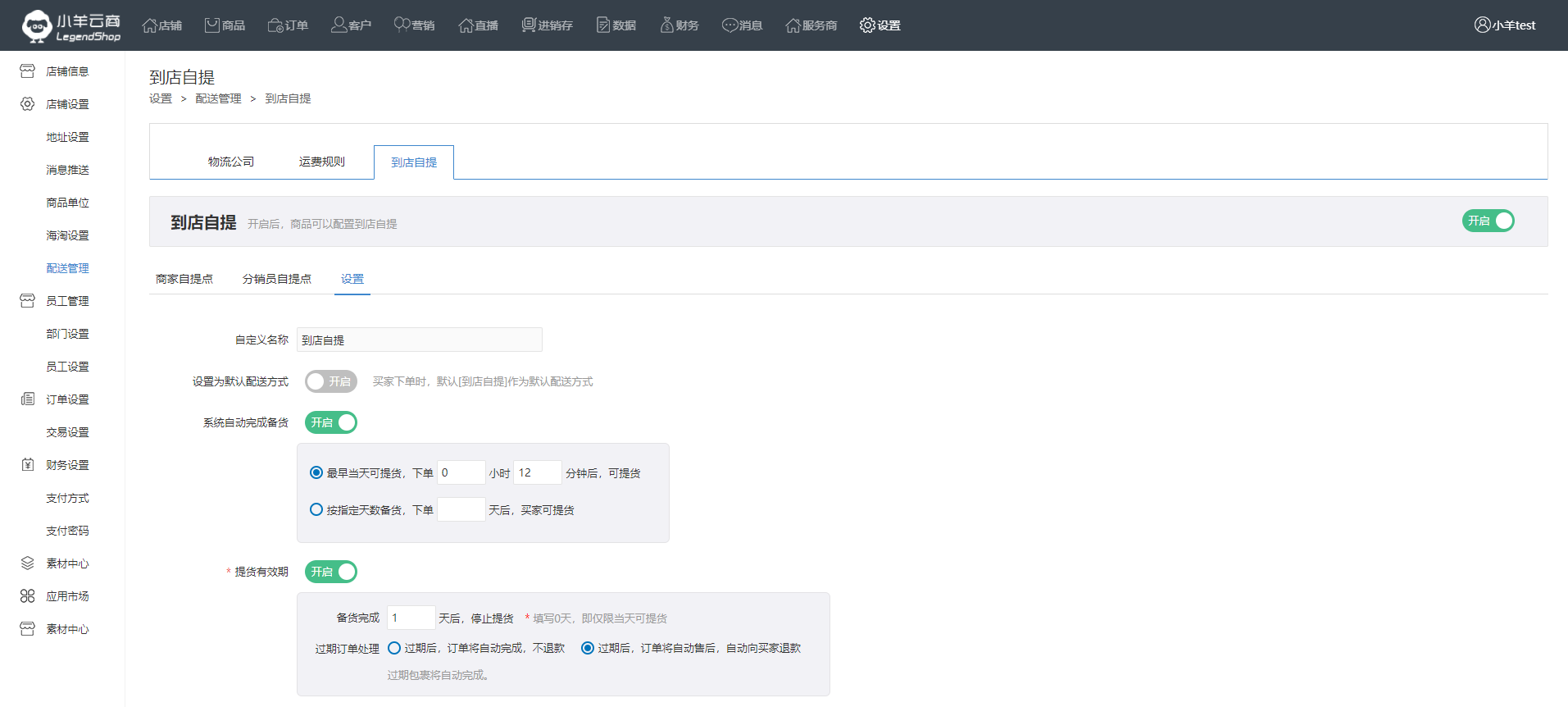Disable the main 到店自提 switch
The image size is (1568, 707).
point(1488,221)
